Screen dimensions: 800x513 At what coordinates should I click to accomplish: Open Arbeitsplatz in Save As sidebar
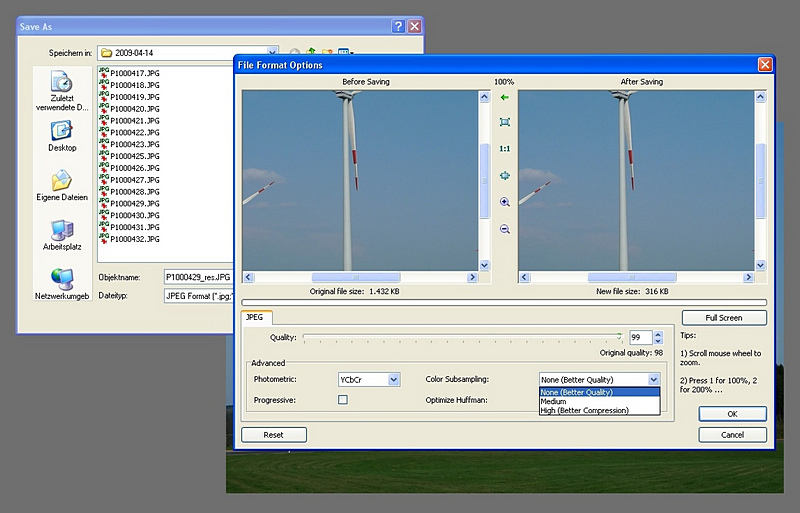[x=62, y=235]
